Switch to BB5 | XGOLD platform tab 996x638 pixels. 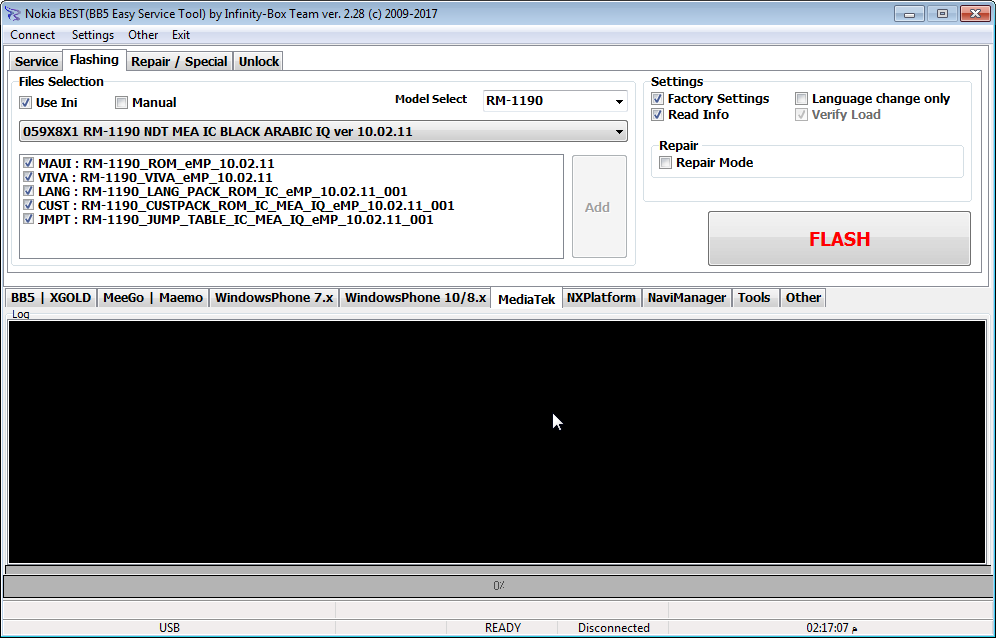[x=51, y=297]
